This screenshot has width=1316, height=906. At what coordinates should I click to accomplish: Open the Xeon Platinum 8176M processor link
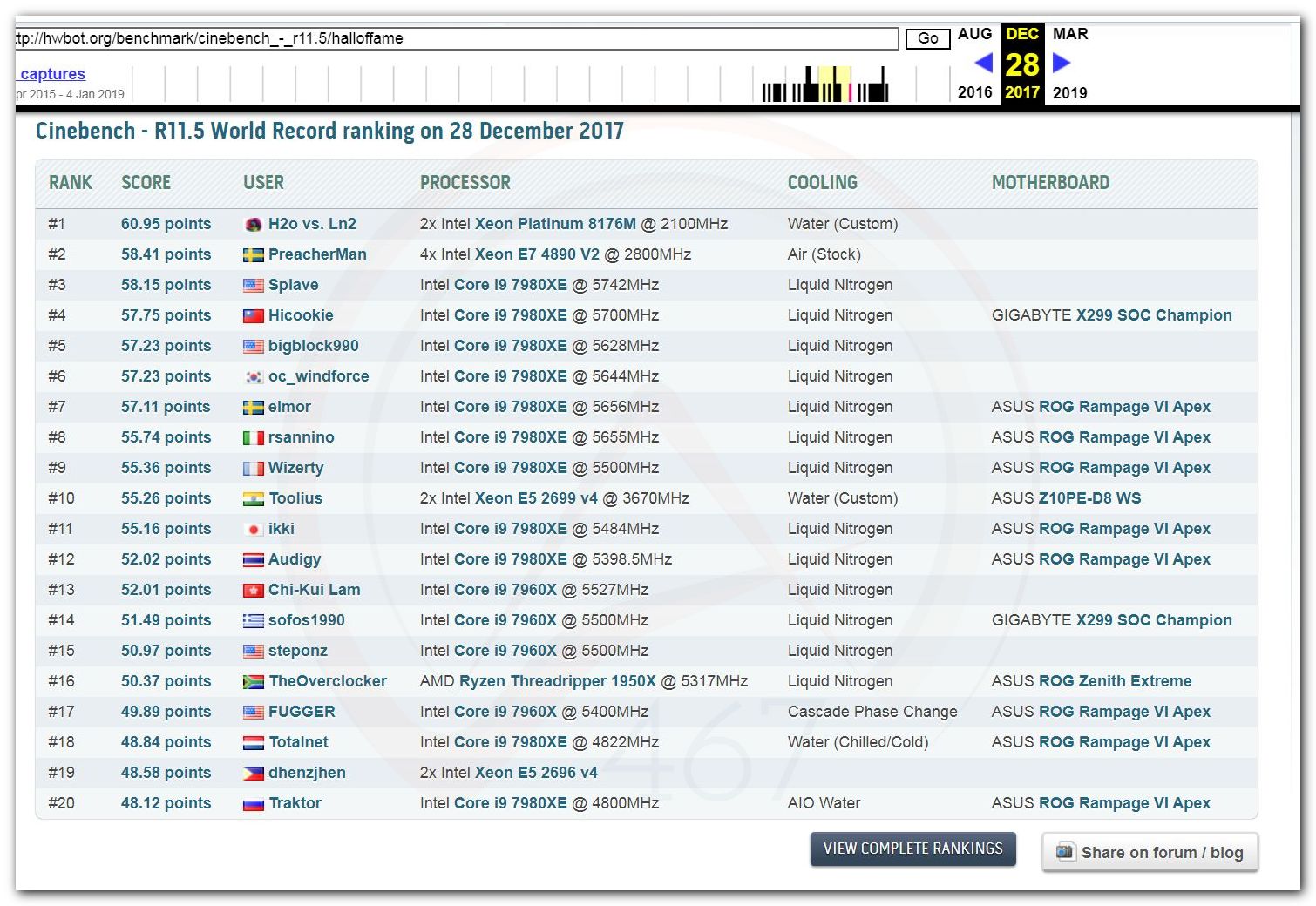coord(555,224)
